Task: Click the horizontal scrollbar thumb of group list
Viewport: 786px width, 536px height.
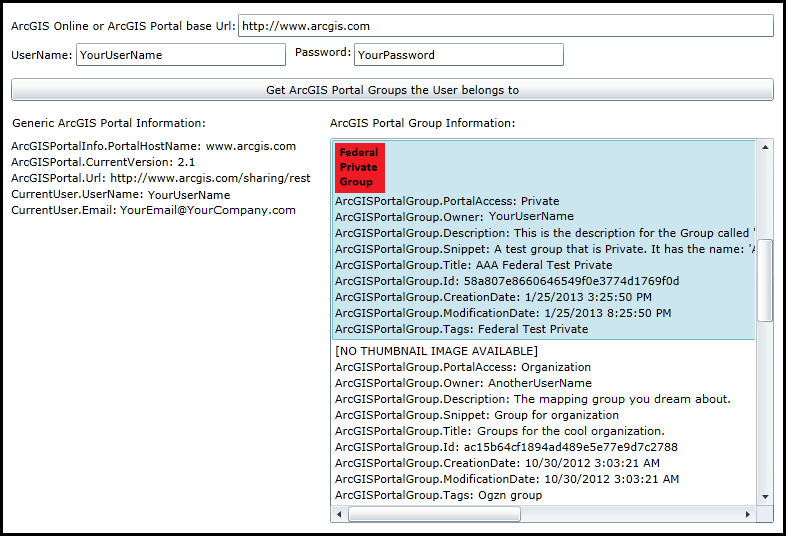Action: [x=435, y=514]
